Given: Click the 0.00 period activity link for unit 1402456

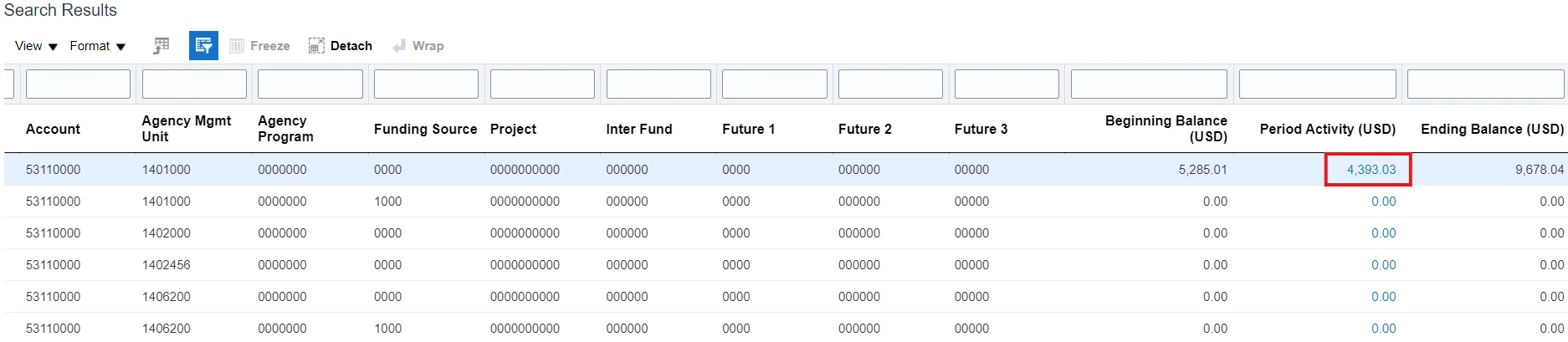Looking at the screenshot, I should pyautogui.click(x=1383, y=265).
